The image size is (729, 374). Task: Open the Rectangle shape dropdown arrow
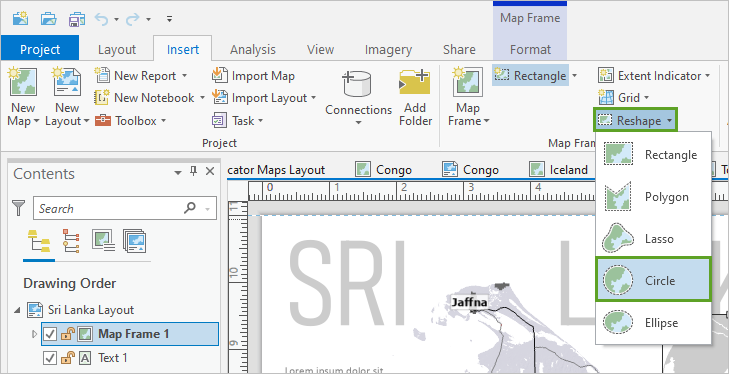[575, 75]
